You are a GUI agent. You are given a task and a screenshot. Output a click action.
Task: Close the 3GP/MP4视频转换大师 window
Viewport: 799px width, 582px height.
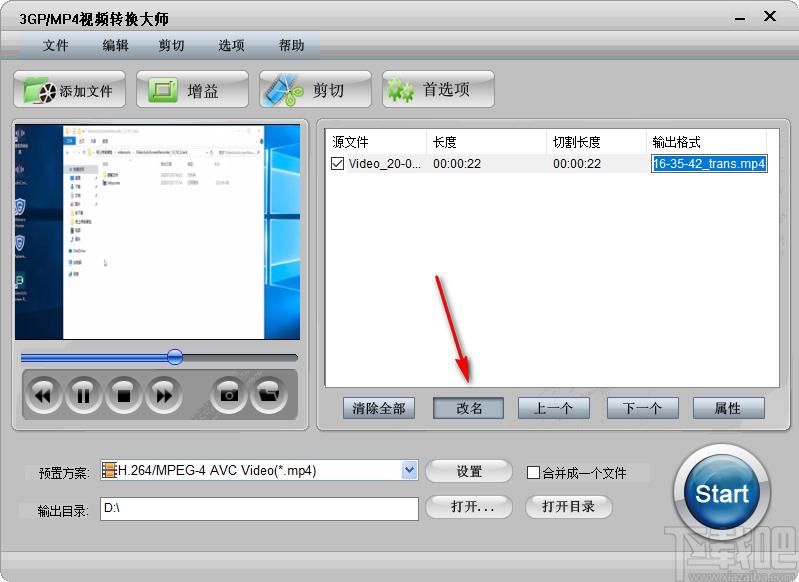[770, 16]
